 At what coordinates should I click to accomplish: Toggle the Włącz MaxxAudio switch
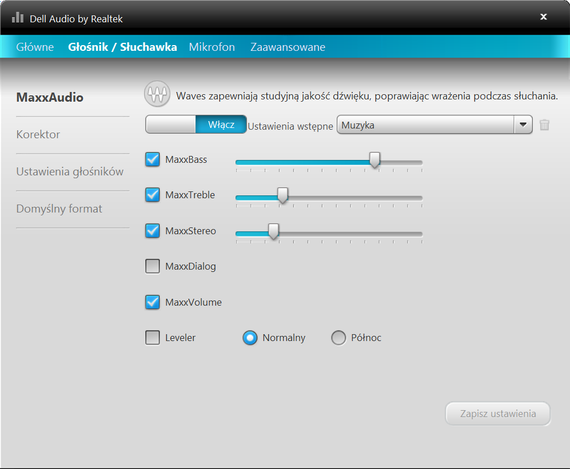pos(196,124)
